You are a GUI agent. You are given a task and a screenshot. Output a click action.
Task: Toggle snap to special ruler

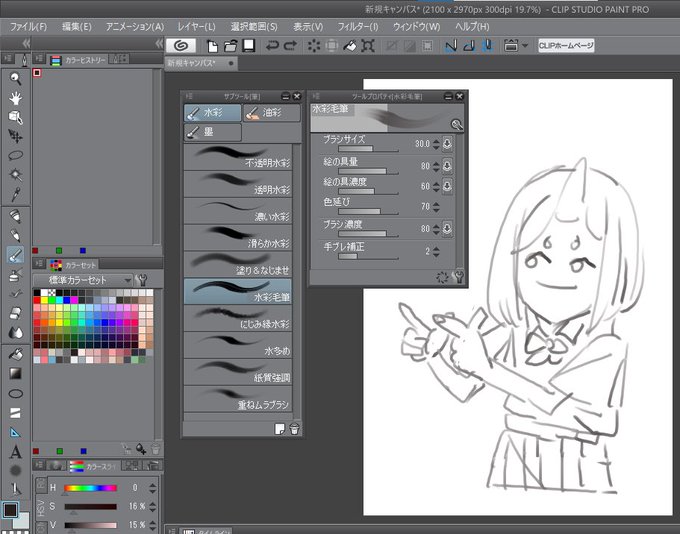469,46
